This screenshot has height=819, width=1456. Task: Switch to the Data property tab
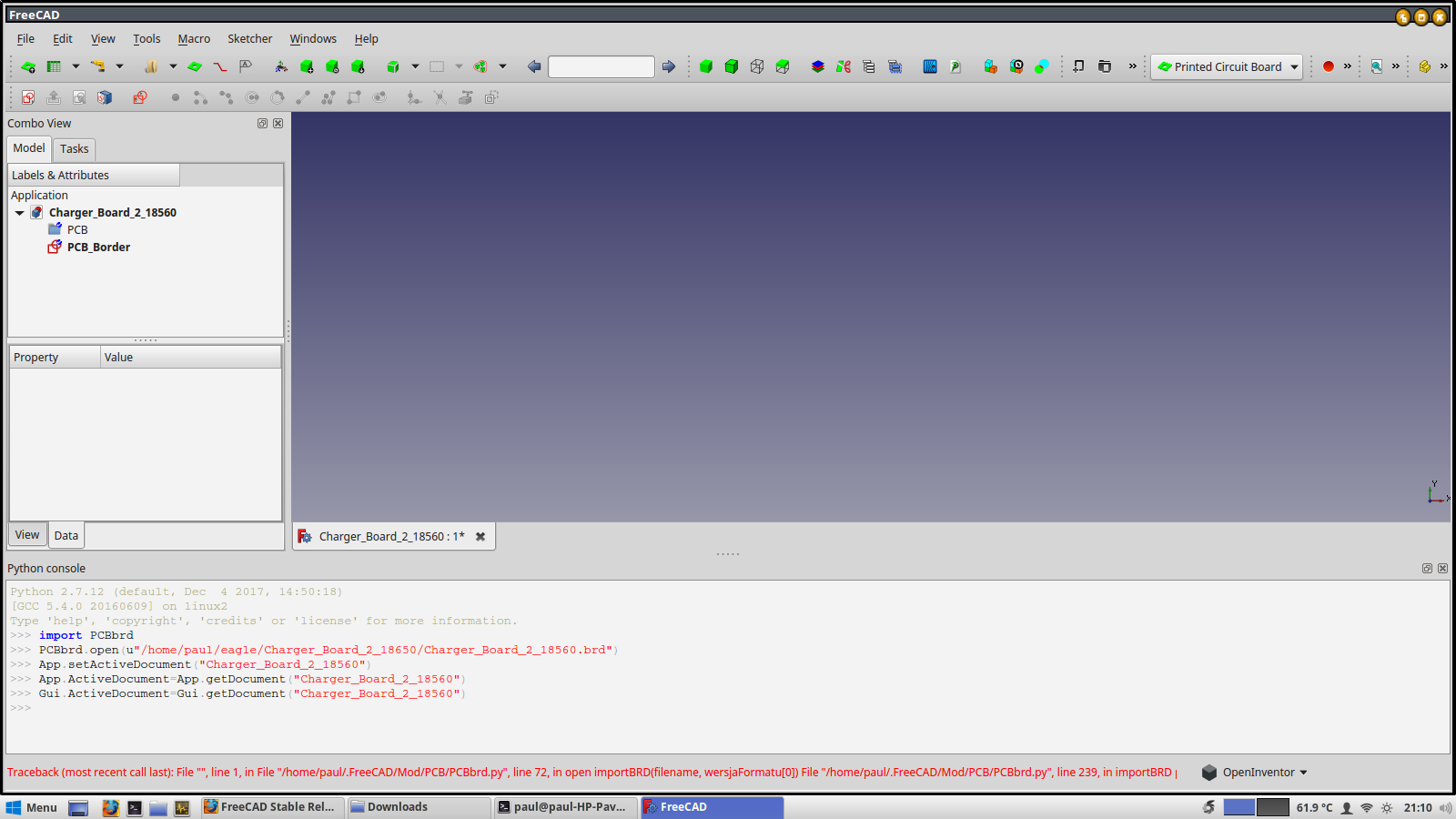click(66, 536)
